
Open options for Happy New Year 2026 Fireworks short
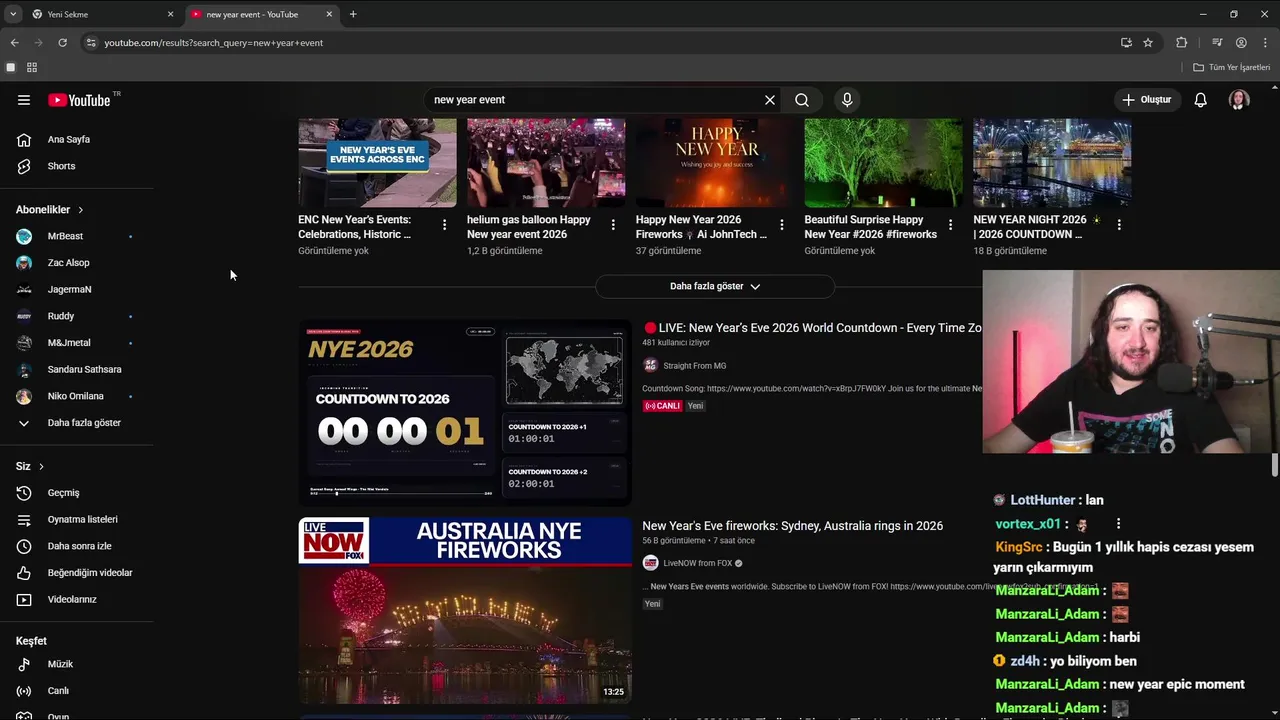point(782,225)
